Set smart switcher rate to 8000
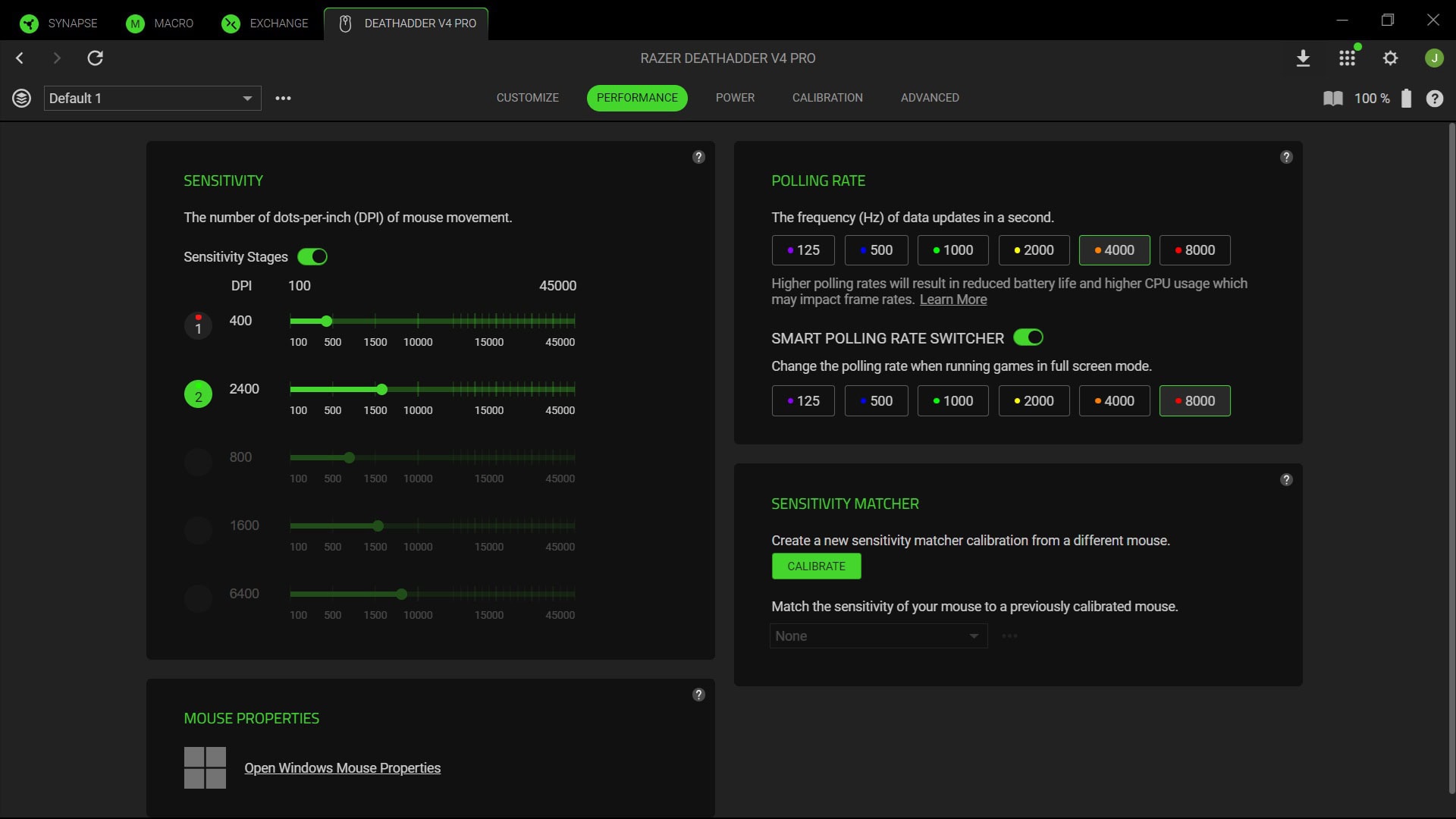1456x819 pixels. pos(1195,401)
